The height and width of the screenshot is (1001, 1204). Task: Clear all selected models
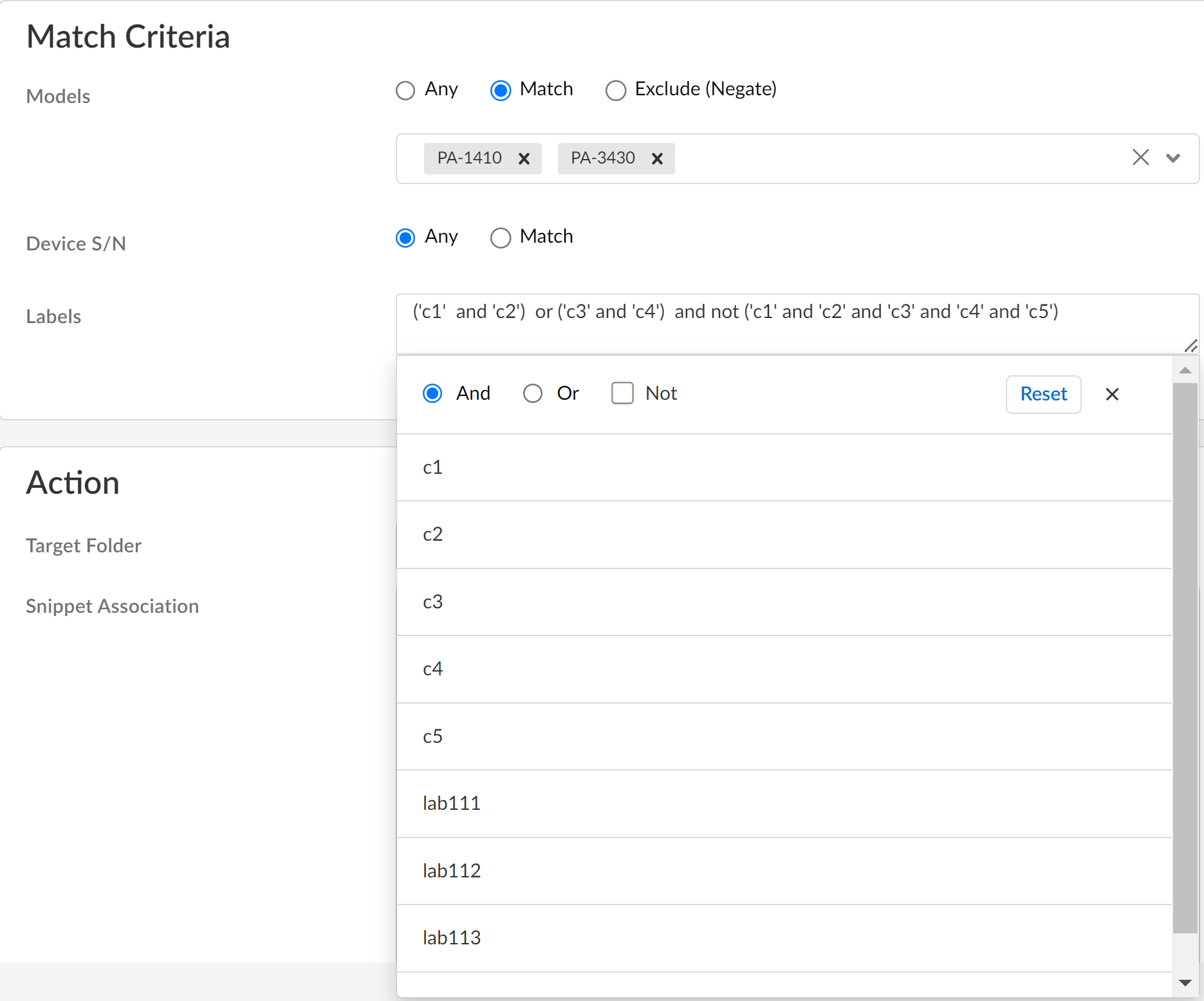(x=1140, y=157)
